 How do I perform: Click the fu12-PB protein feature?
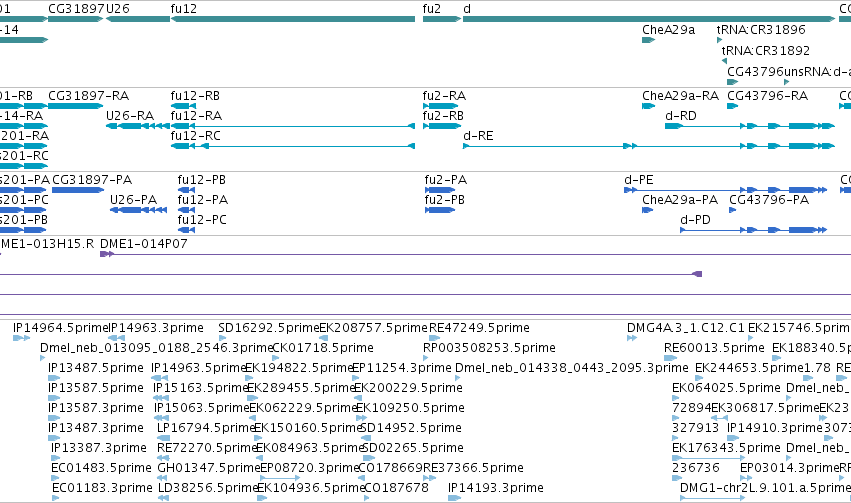pyautogui.click(x=186, y=190)
